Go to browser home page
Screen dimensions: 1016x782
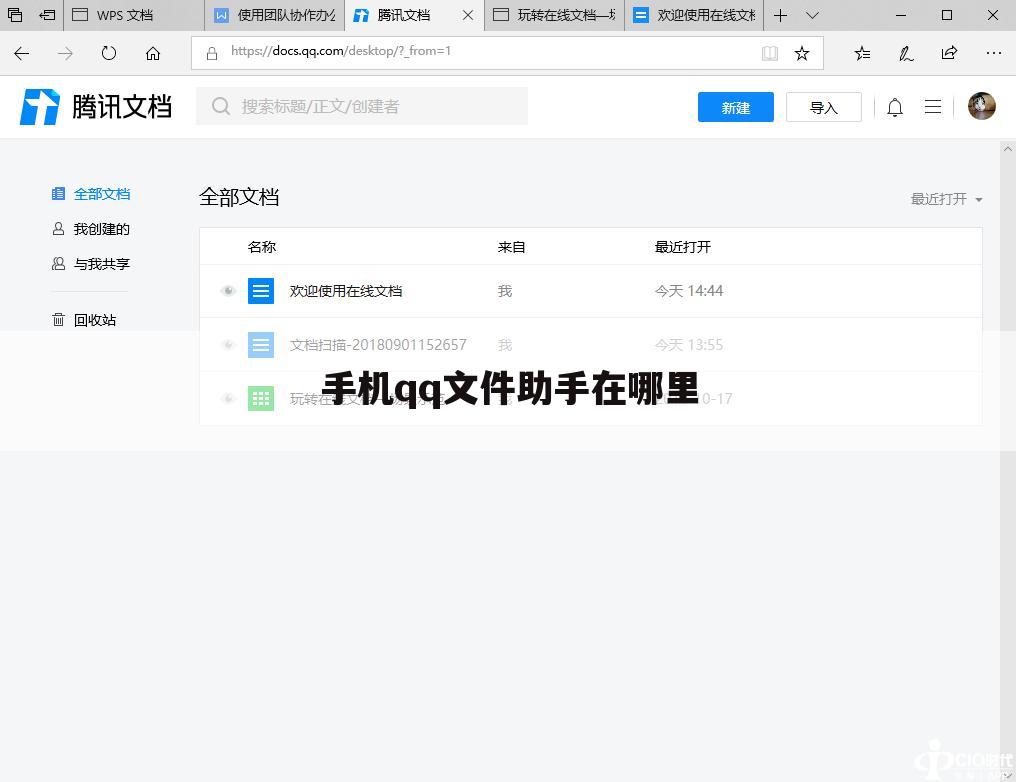click(153, 53)
